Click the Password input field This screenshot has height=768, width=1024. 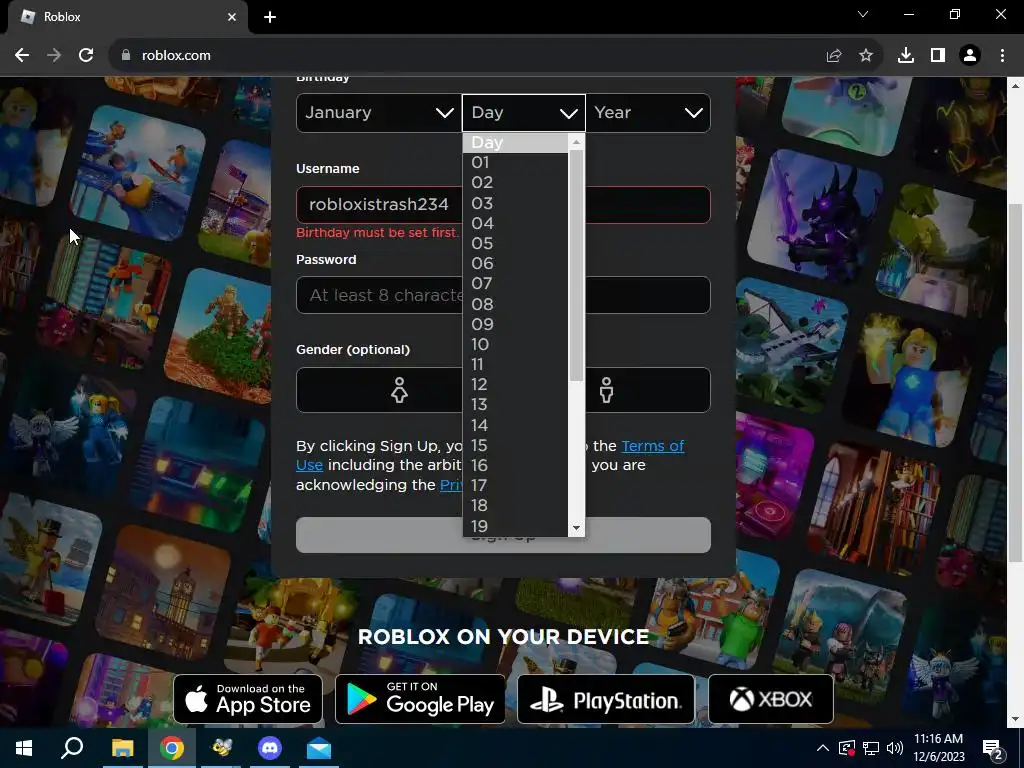[x=503, y=295]
